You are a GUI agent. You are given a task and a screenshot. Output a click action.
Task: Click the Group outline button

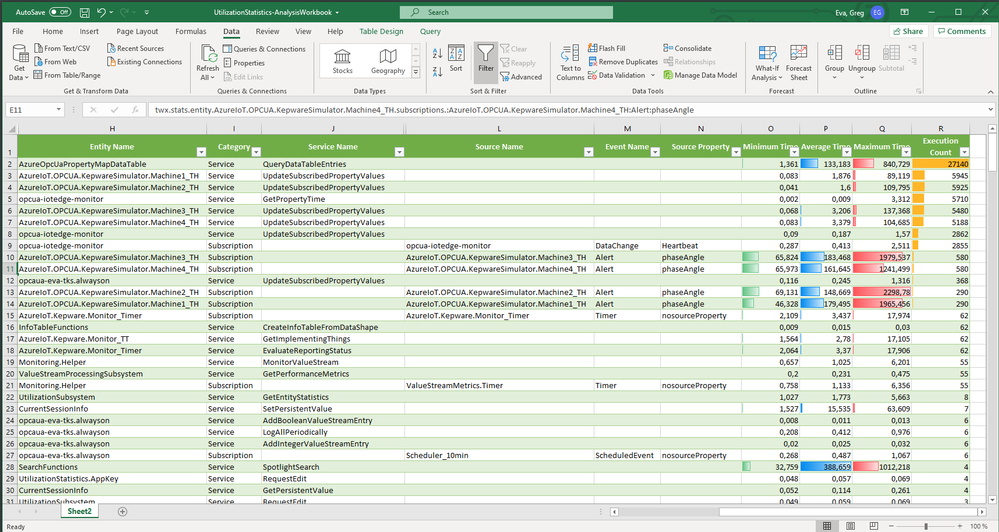834,61
